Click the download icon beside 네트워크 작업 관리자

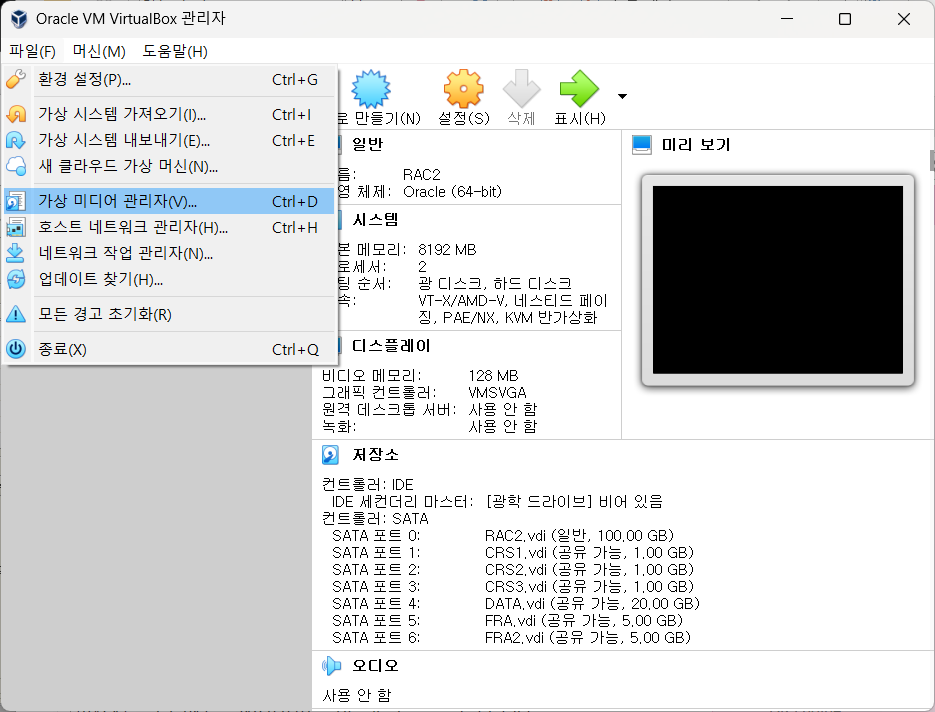pyautogui.click(x=16, y=253)
